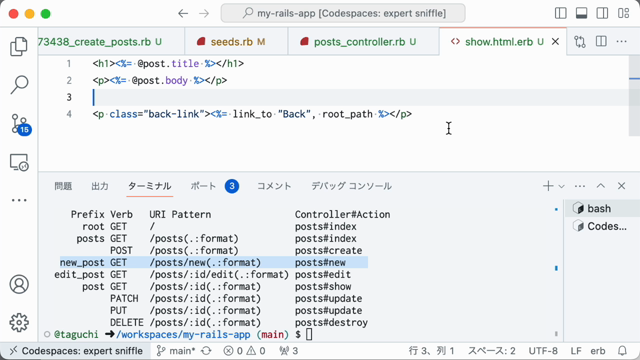Image resolution: width=640 pixels, height=360 pixels.
Task: Toggle the bottom panel layout button
Action: pos(581,13)
